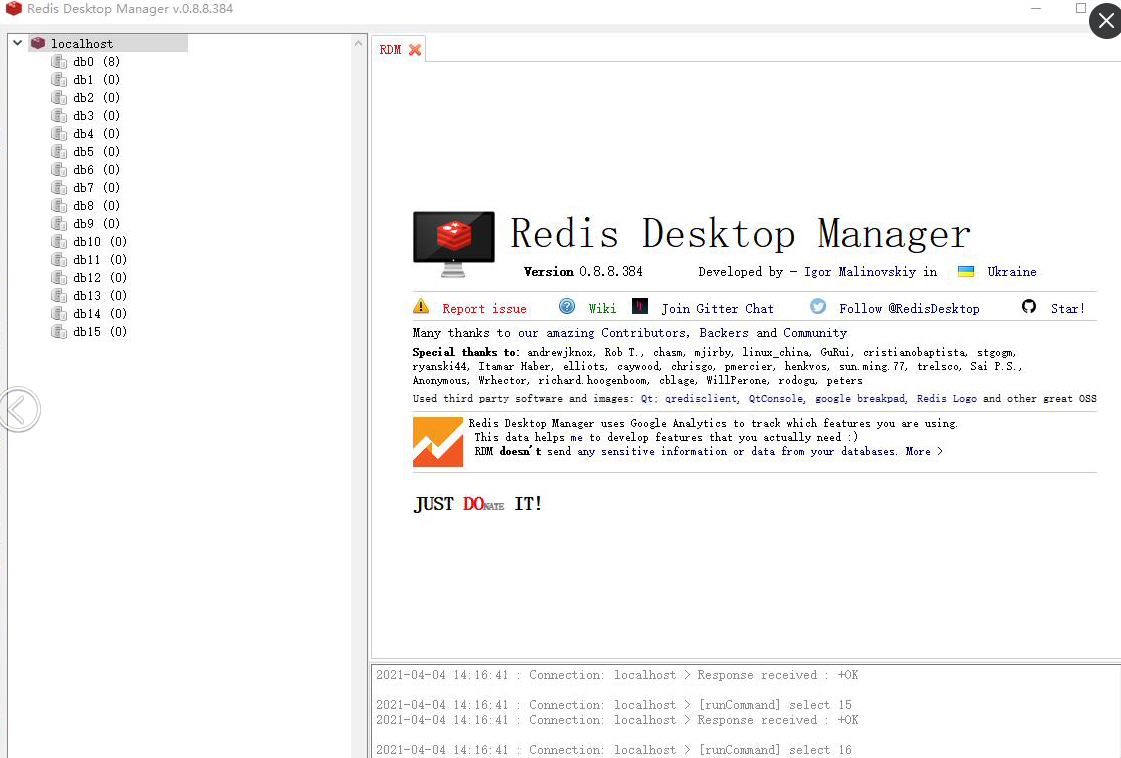This screenshot has height=758, width=1121.
Task: Click the Gitter chat icon
Action: (x=640, y=307)
